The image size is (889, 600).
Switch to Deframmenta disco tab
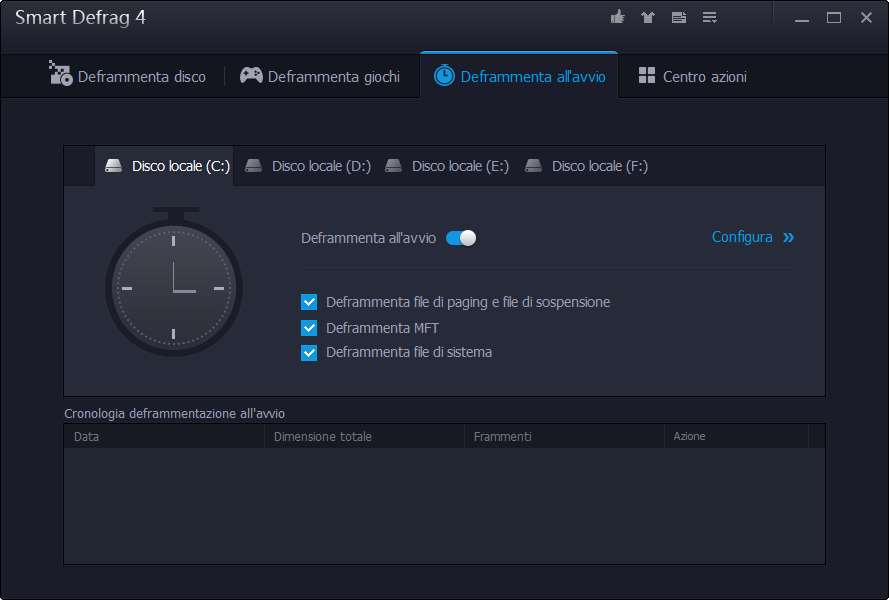128,76
